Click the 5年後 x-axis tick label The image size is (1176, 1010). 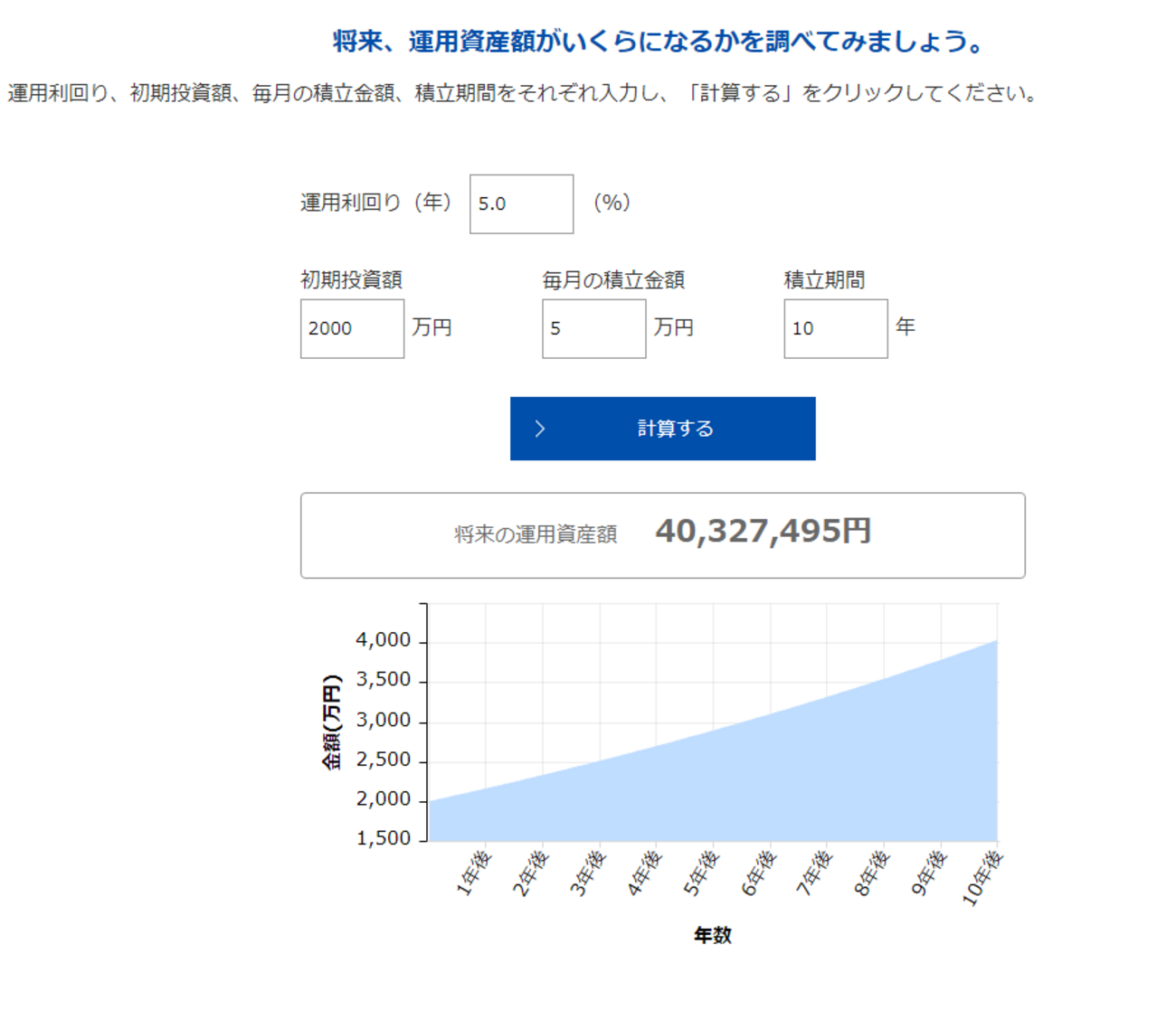coord(700,873)
